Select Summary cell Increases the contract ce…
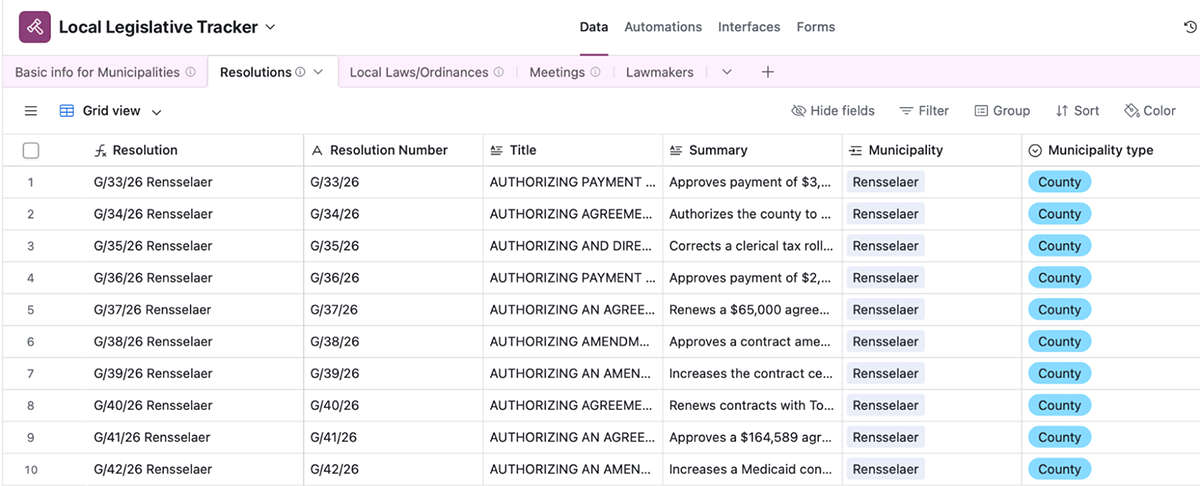Viewport: 1200px width, 486px height. tap(752, 374)
